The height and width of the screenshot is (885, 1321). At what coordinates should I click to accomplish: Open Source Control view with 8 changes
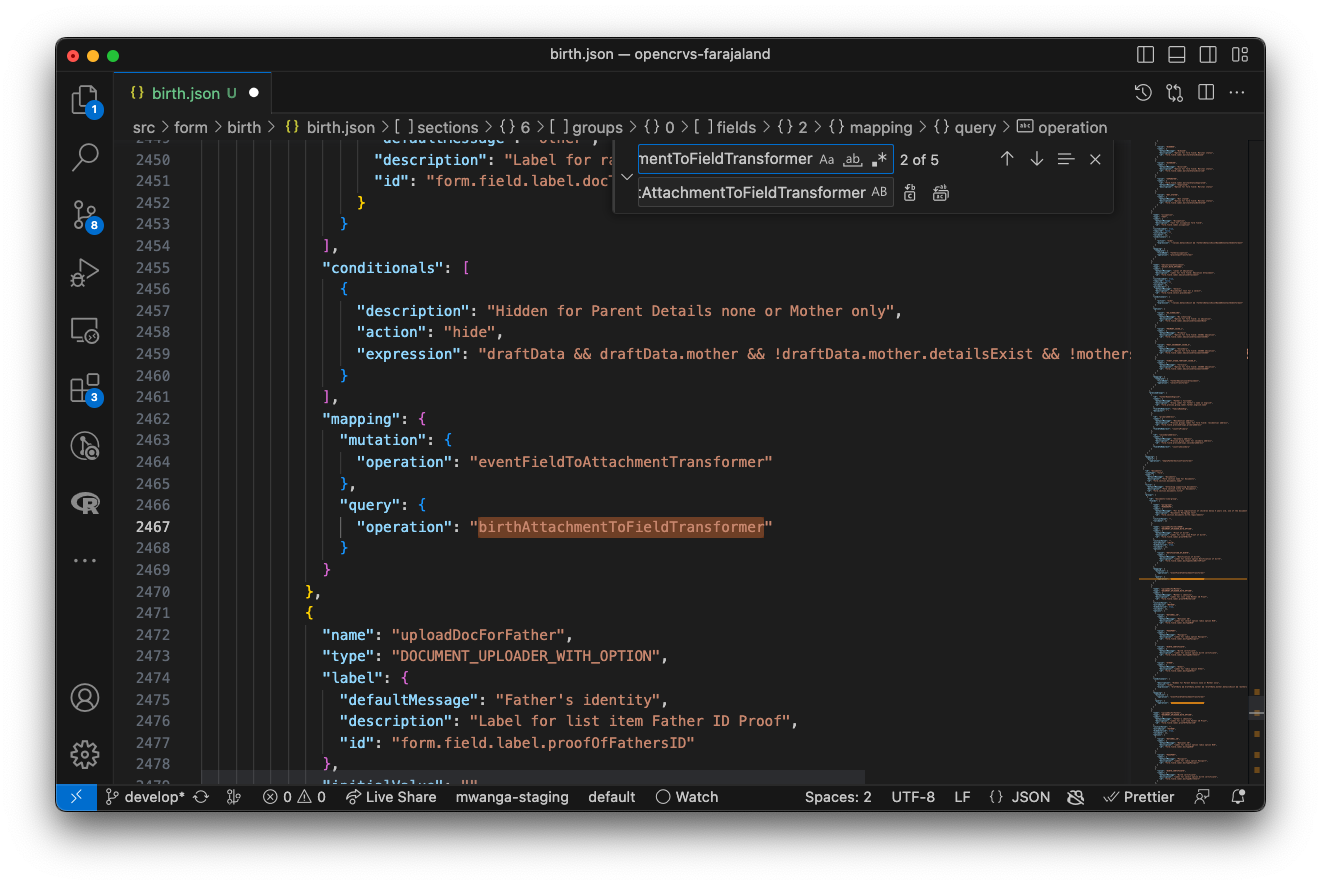tap(85, 214)
